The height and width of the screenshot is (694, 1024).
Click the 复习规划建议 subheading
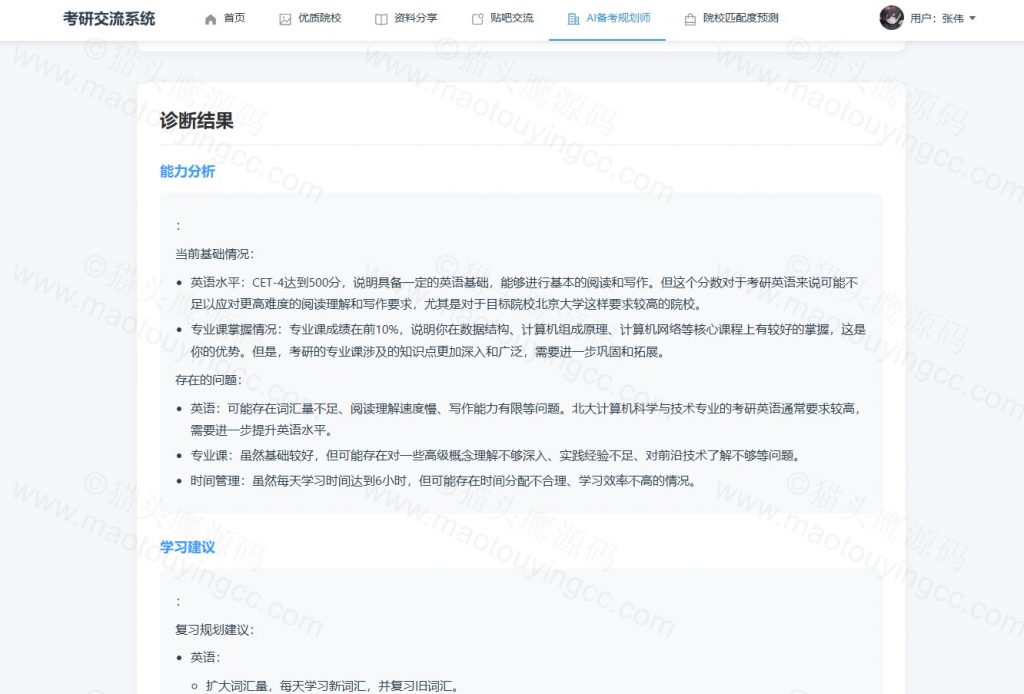215,630
